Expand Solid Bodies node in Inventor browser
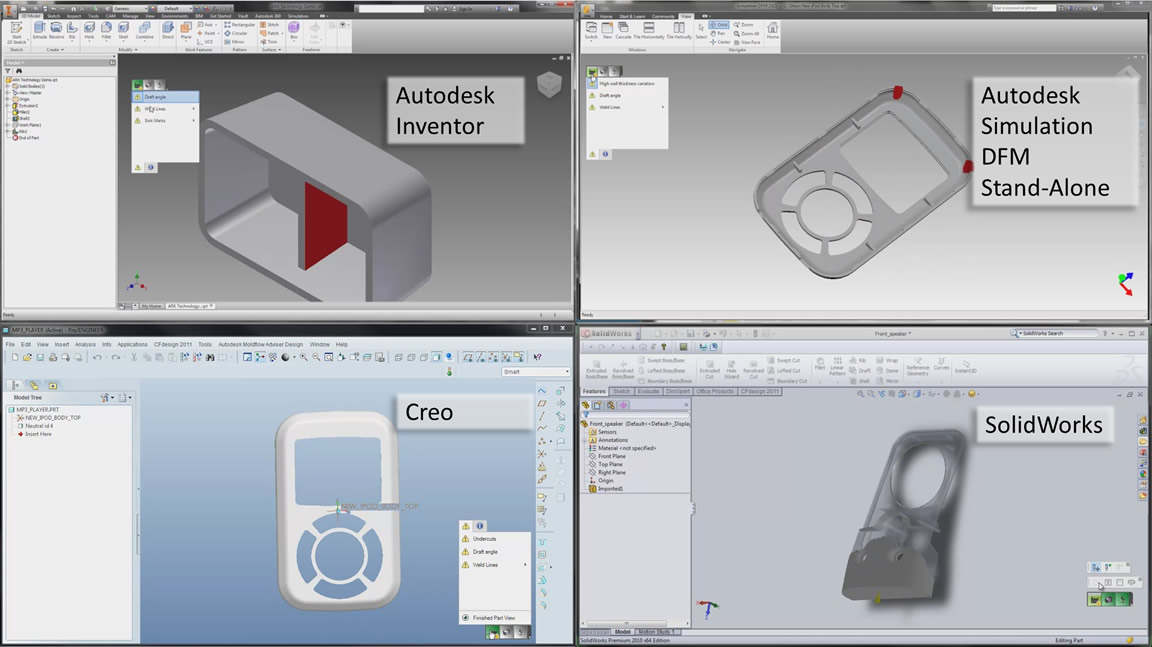Viewport: 1152px width, 647px height. (7, 87)
